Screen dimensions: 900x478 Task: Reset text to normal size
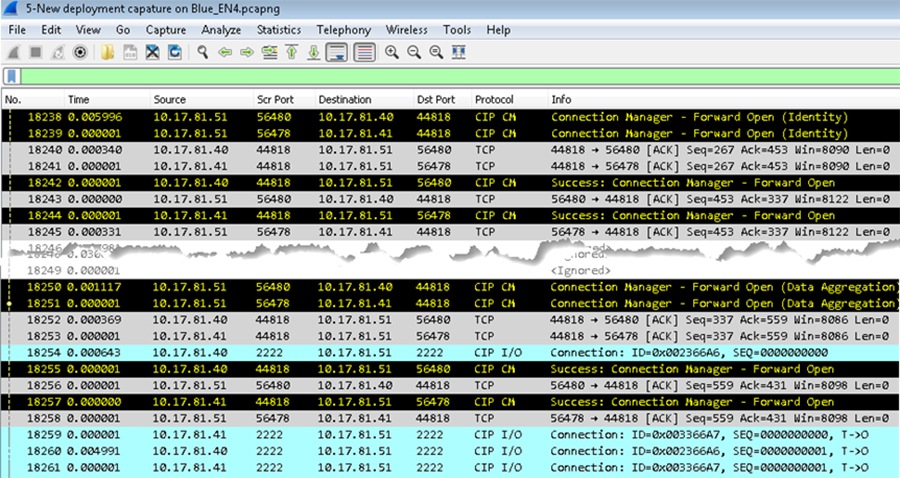pyautogui.click(x=436, y=53)
